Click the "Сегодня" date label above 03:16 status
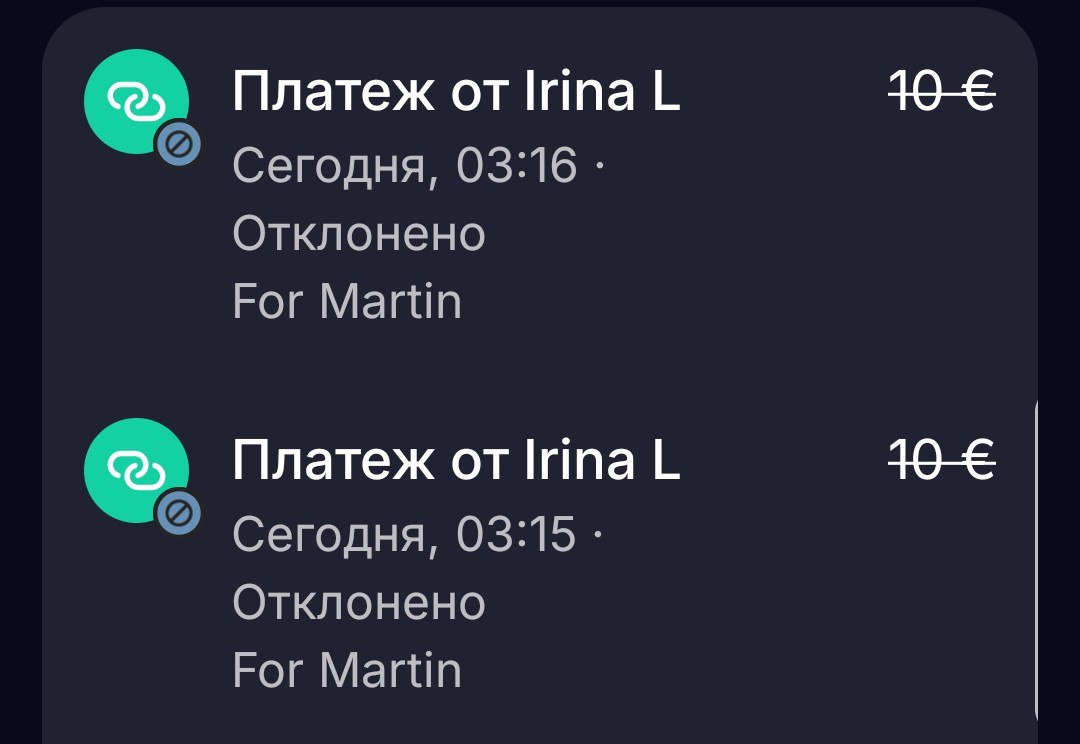Image resolution: width=1080 pixels, height=744 pixels. [335, 165]
